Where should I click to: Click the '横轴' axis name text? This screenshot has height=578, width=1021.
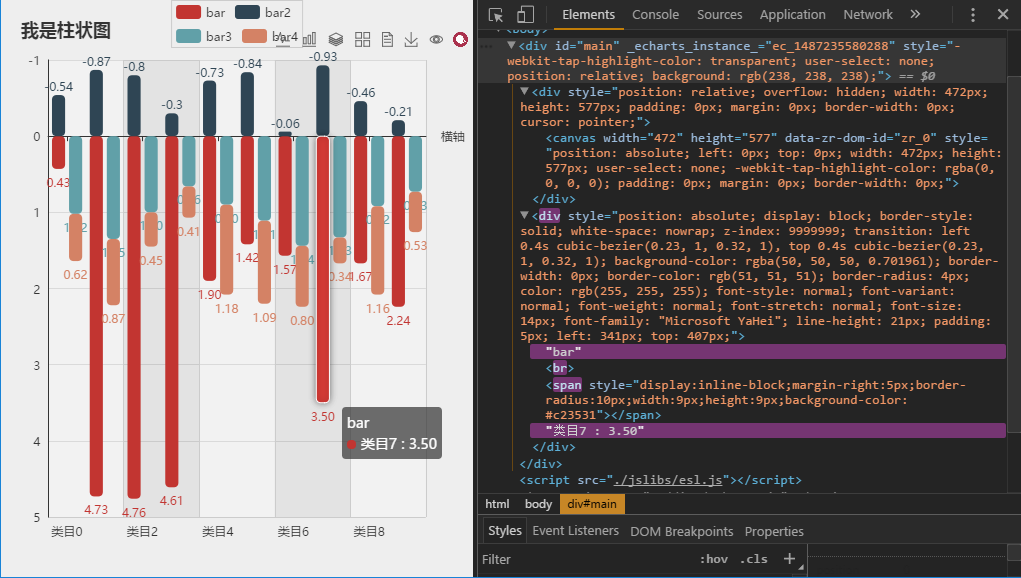pos(453,137)
